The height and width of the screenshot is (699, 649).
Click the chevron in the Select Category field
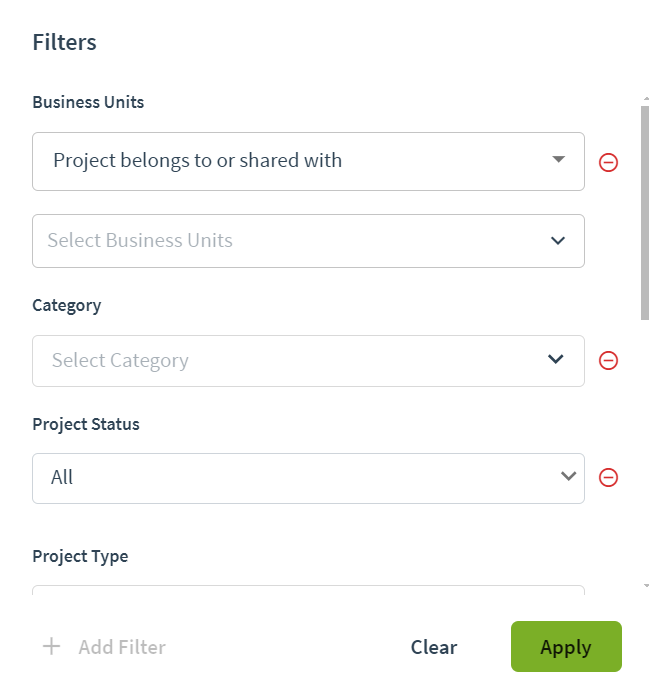[555, 359]
